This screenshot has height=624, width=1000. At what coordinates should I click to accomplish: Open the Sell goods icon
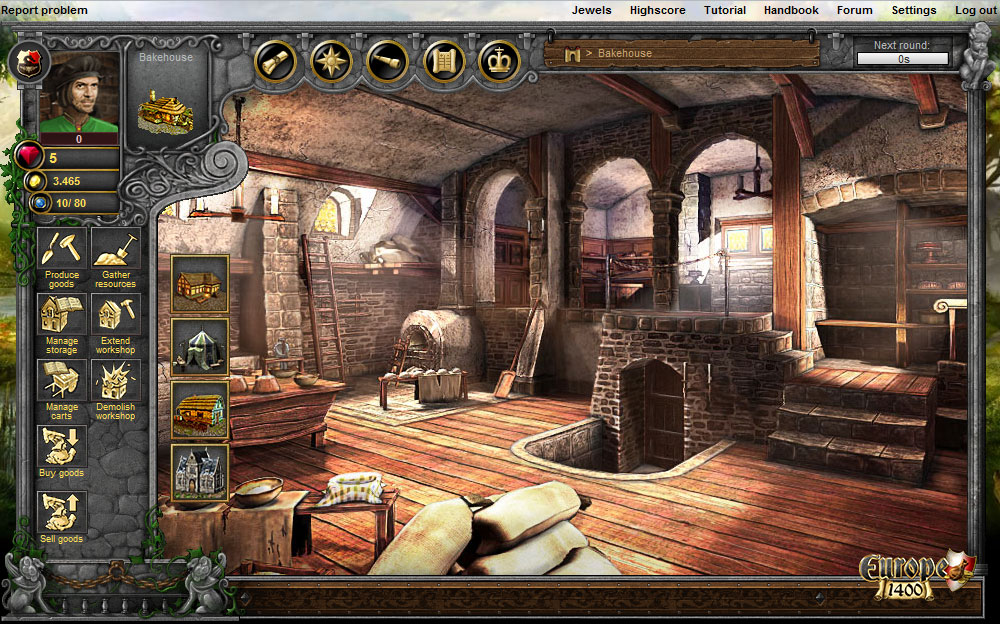[62, 513]
